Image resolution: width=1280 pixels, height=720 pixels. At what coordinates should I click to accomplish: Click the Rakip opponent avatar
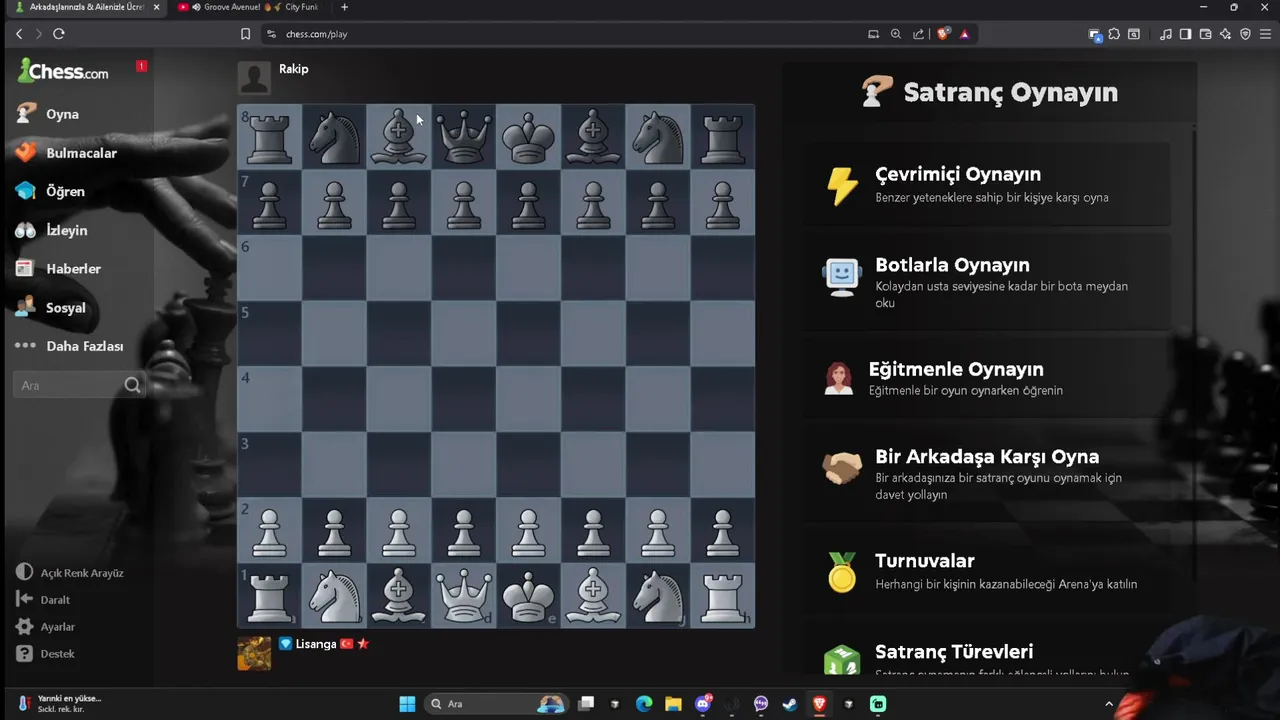[254, 78]
